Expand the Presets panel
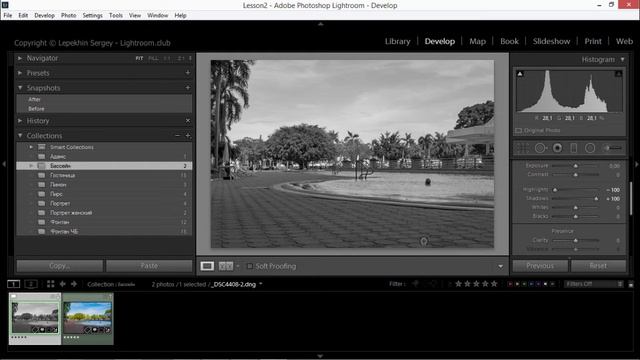 [20, 73]
